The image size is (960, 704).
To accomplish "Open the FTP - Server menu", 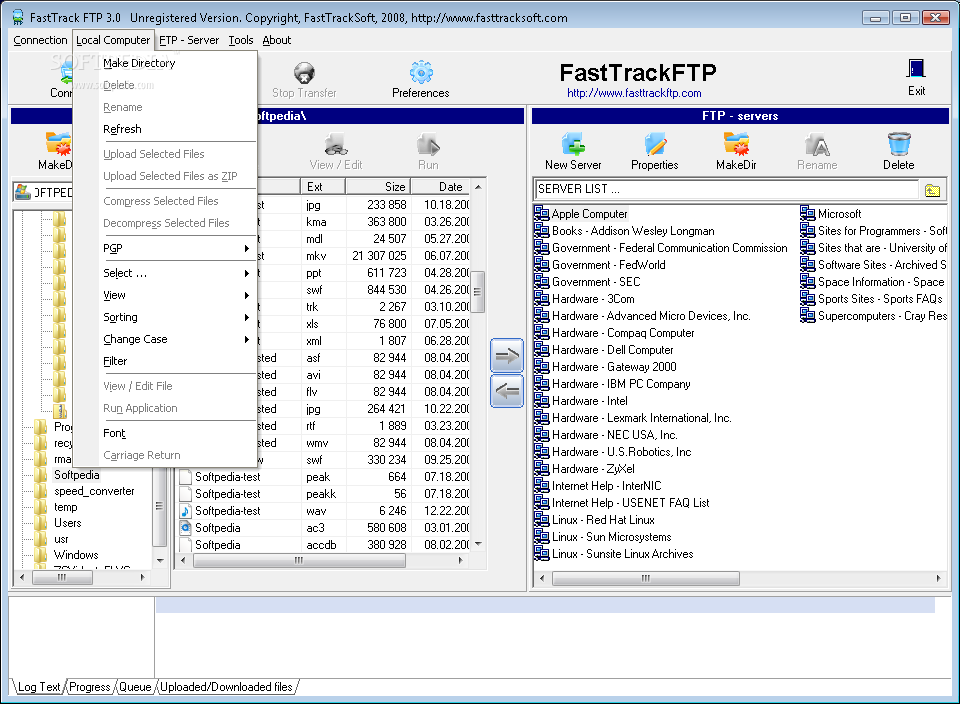I will click(x=189, y=40).
